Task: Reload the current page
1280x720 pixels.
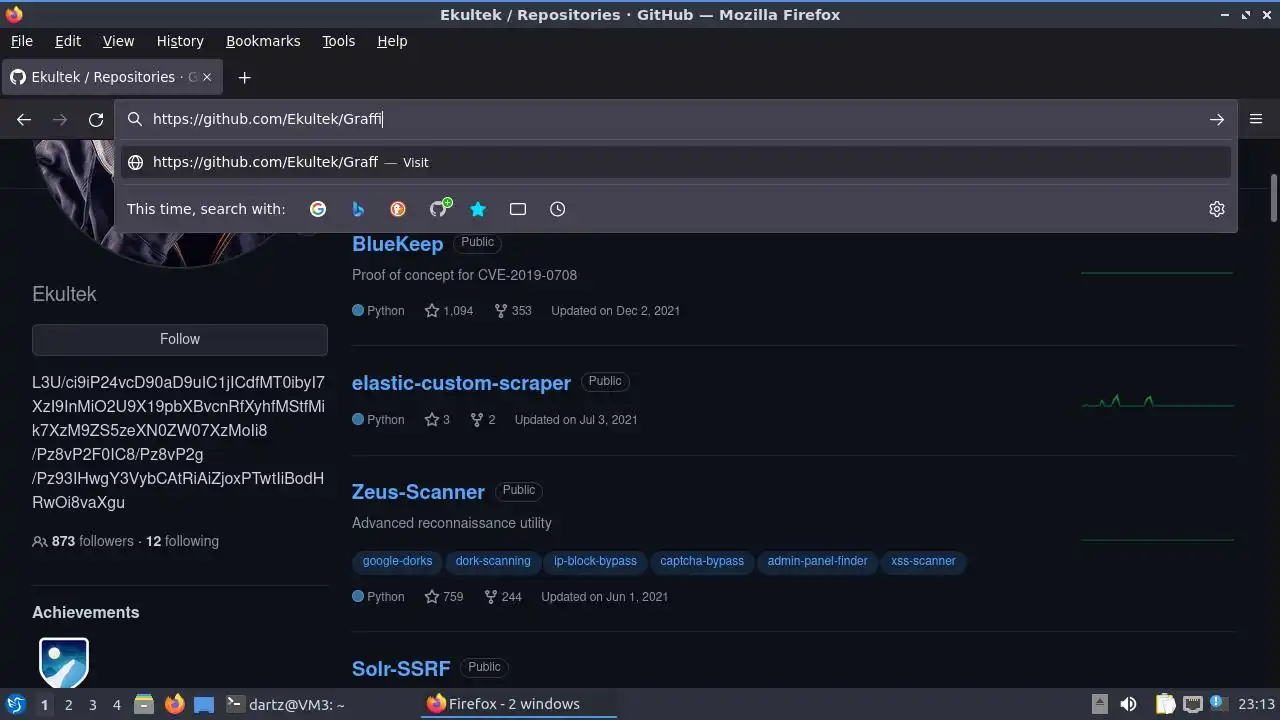Action: point(96,119)
